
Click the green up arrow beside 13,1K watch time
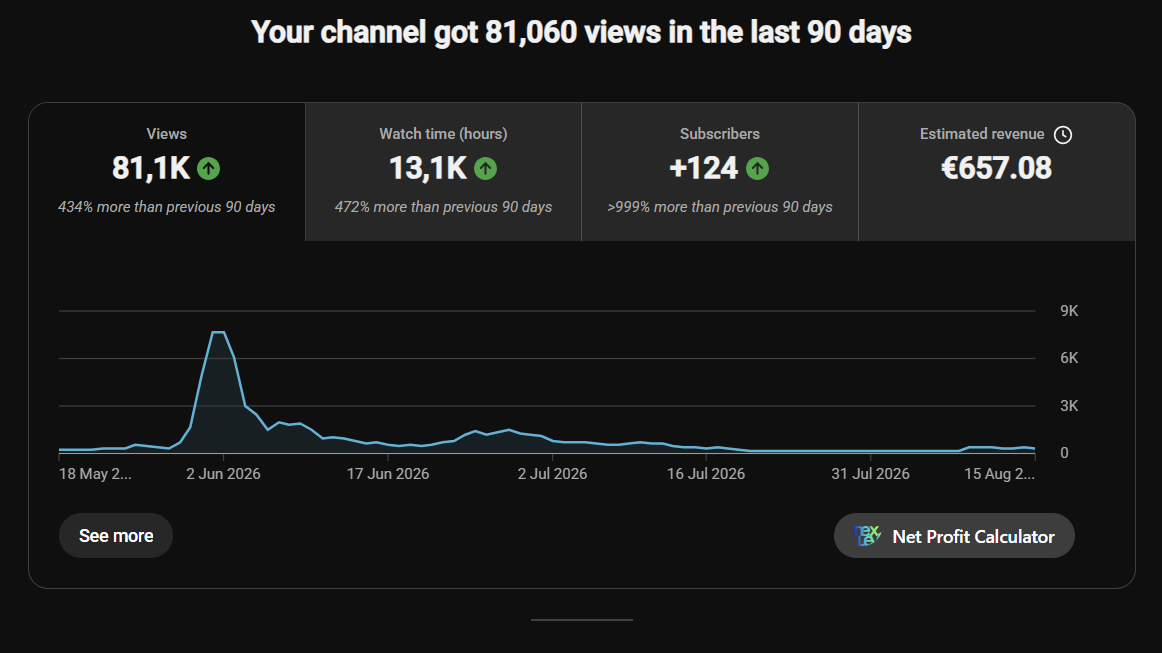pos(485,168)
